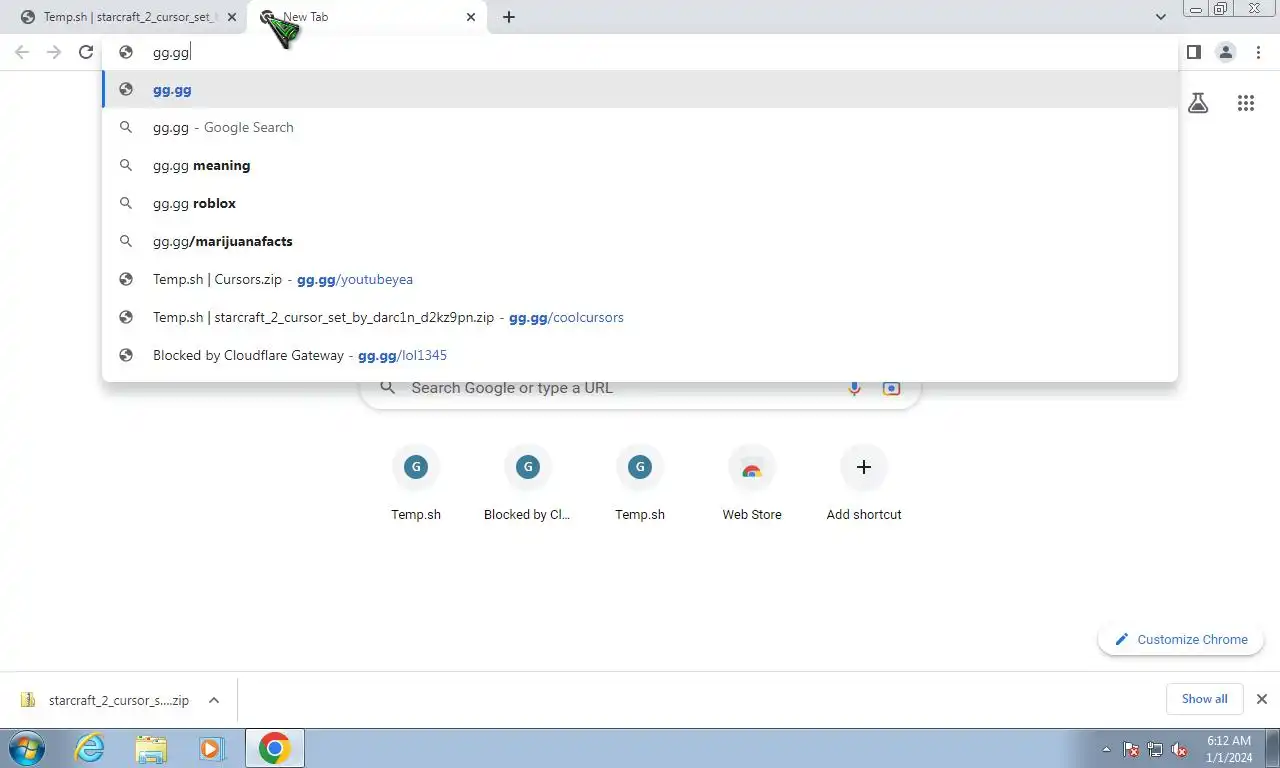Open the tab search dropdown arrow
The height and width of the screenshot is (768, 1280).
[1161, 17]
